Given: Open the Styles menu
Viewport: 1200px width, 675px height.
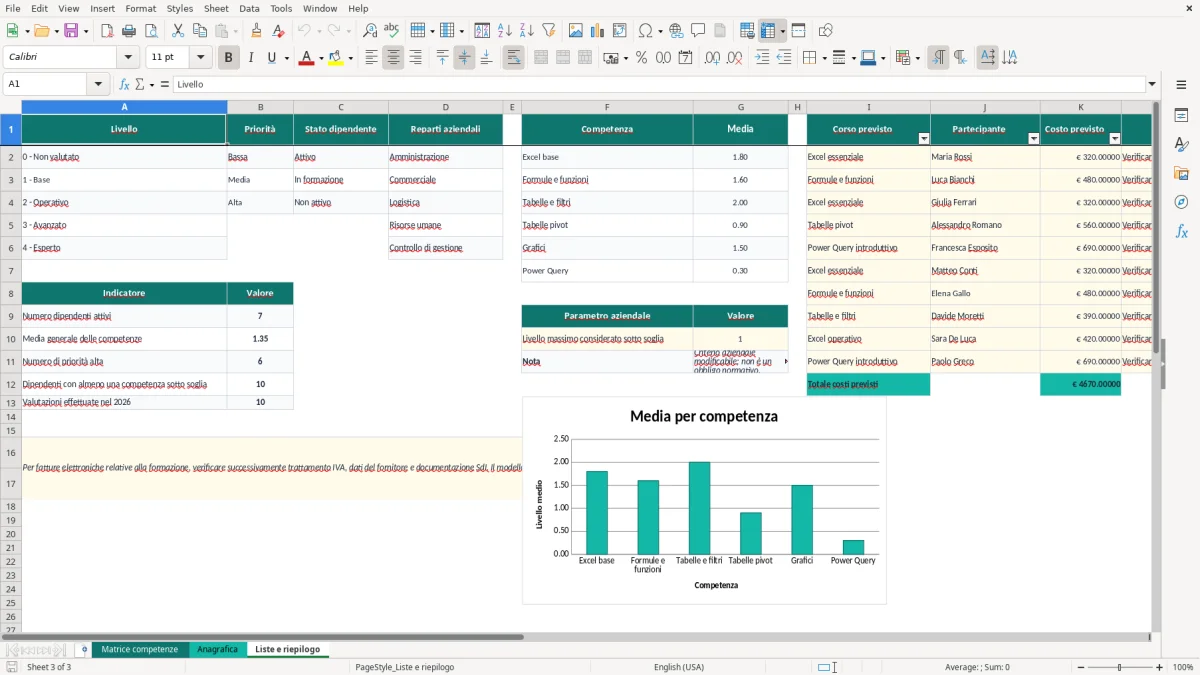Looking at the screenshot, I should [180, 8].
